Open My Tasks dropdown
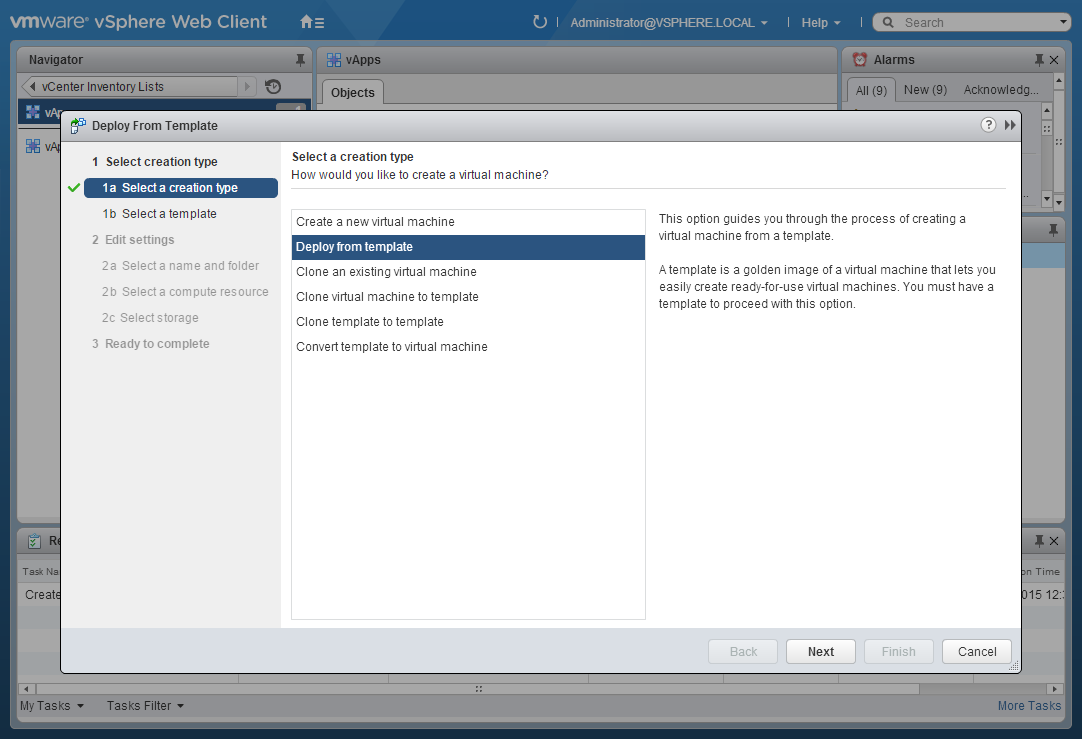Viewport: 1082px width, 739px height. coord(52,706)
